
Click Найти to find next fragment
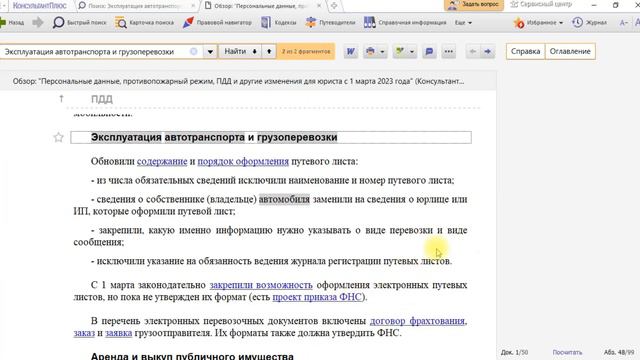point(240,51)
